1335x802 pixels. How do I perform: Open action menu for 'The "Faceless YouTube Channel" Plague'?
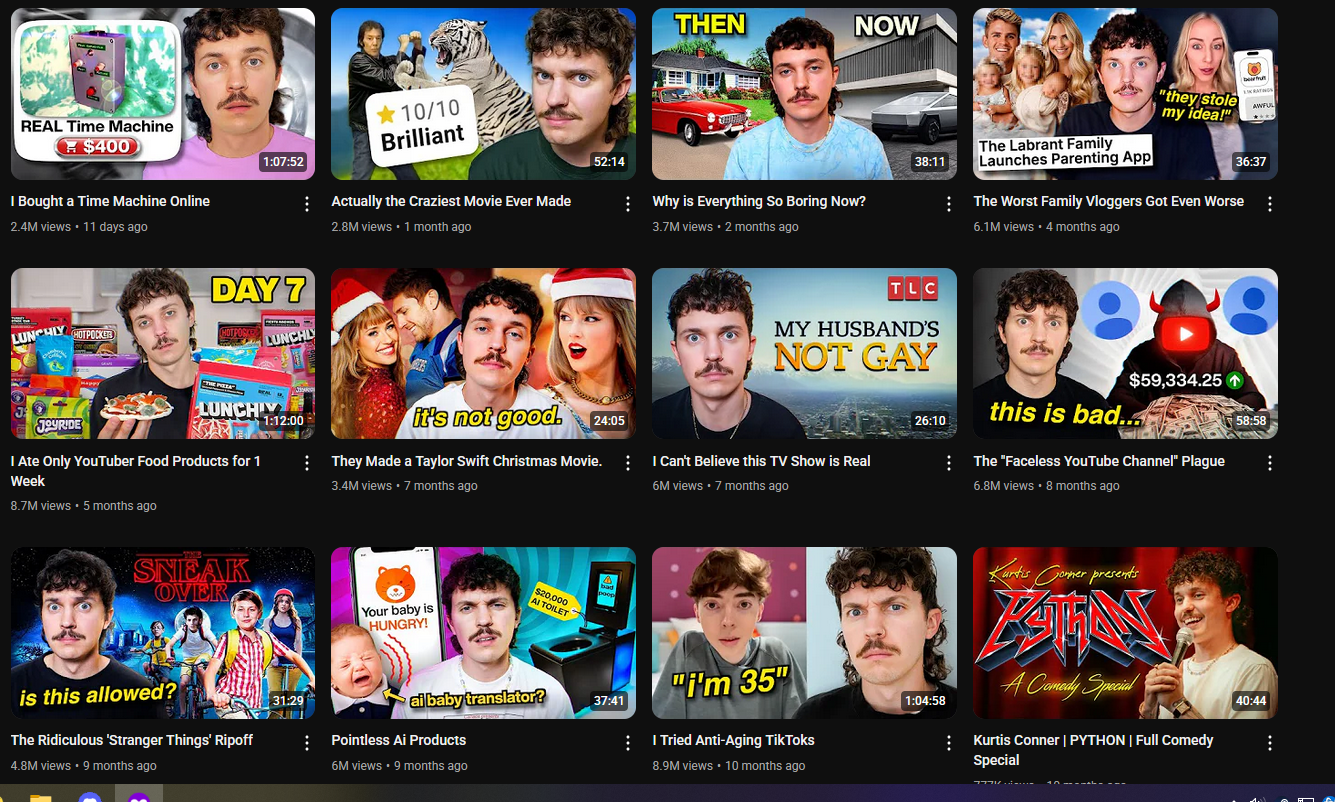click(x=1270, y=463)
